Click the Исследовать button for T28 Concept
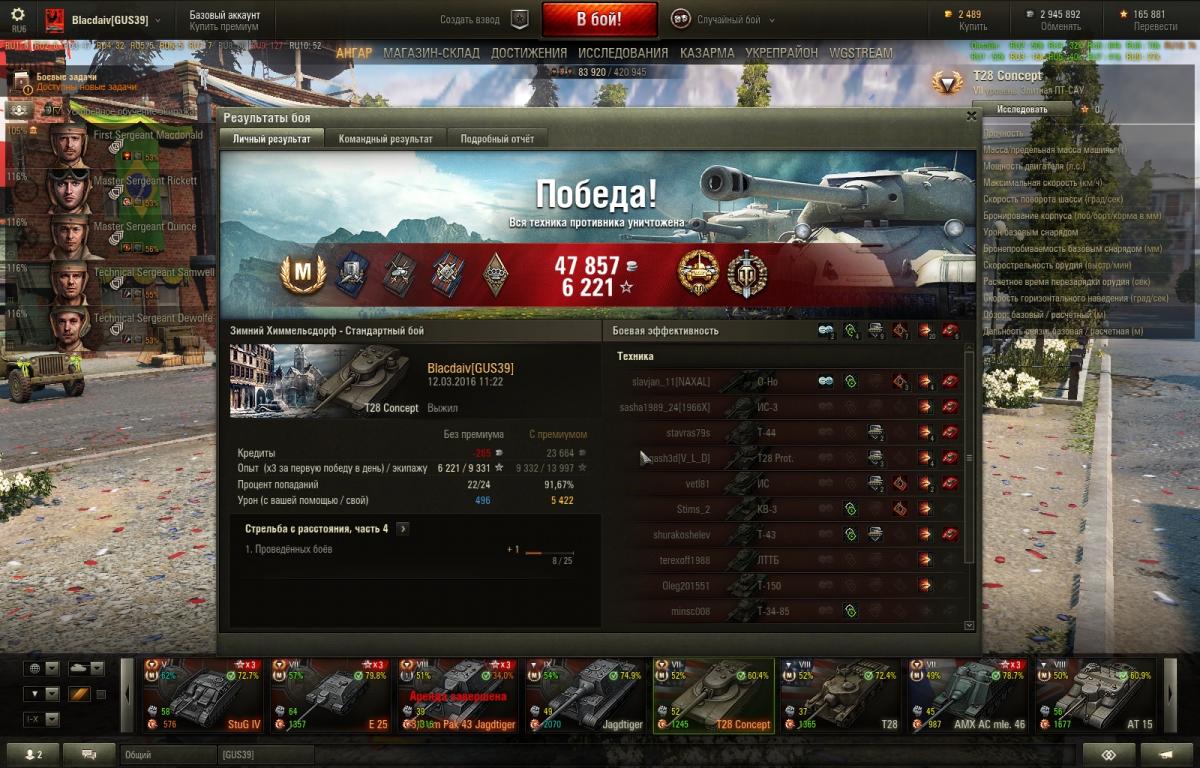The image size is (1200, 768). [x=1022, y=109]
